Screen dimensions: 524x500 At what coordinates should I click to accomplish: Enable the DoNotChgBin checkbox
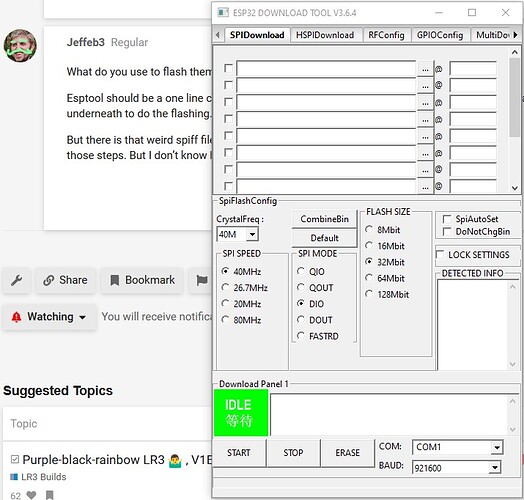click(x=446, y=231)
